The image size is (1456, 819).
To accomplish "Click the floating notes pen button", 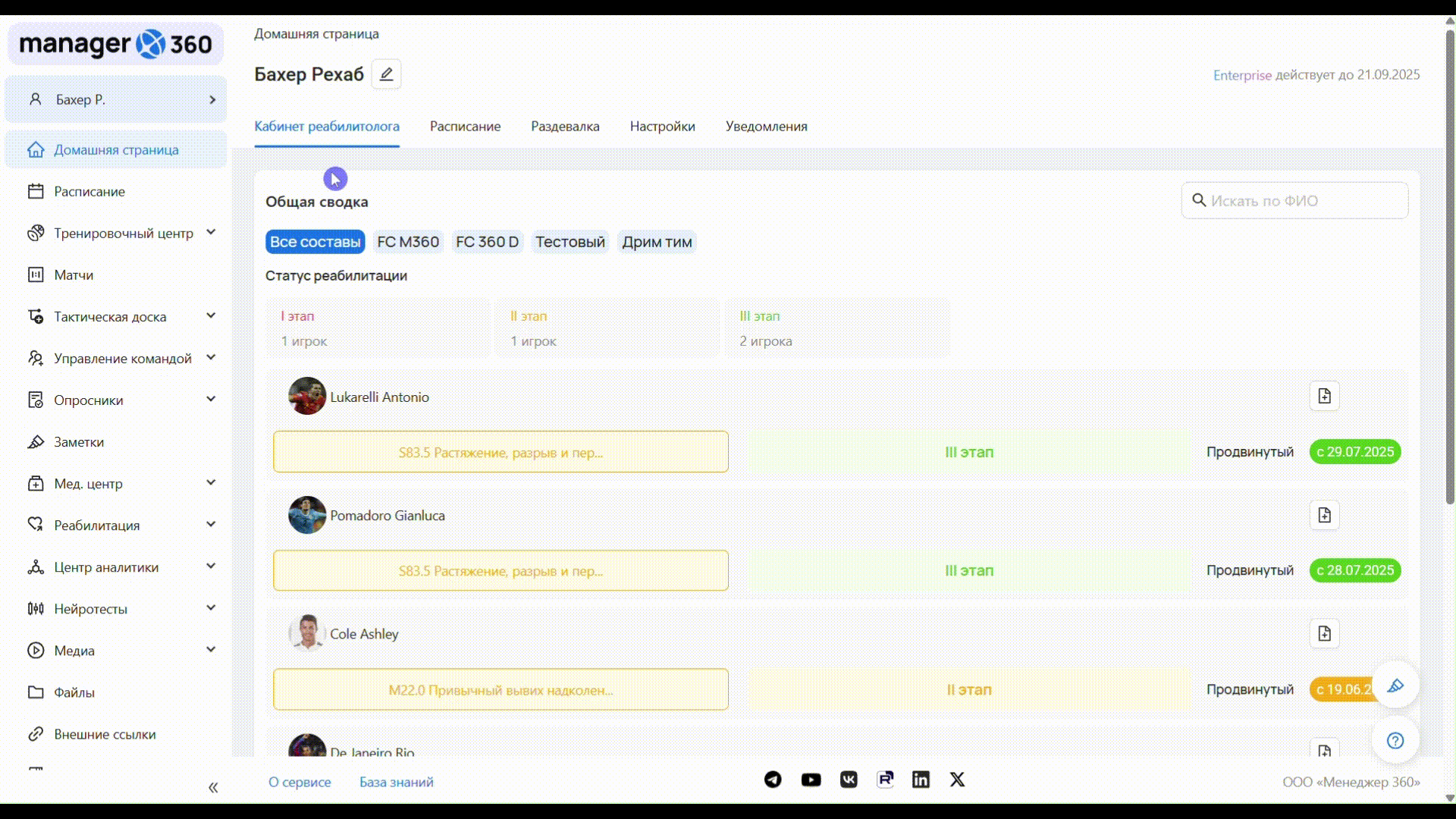I will [1395, 686].
